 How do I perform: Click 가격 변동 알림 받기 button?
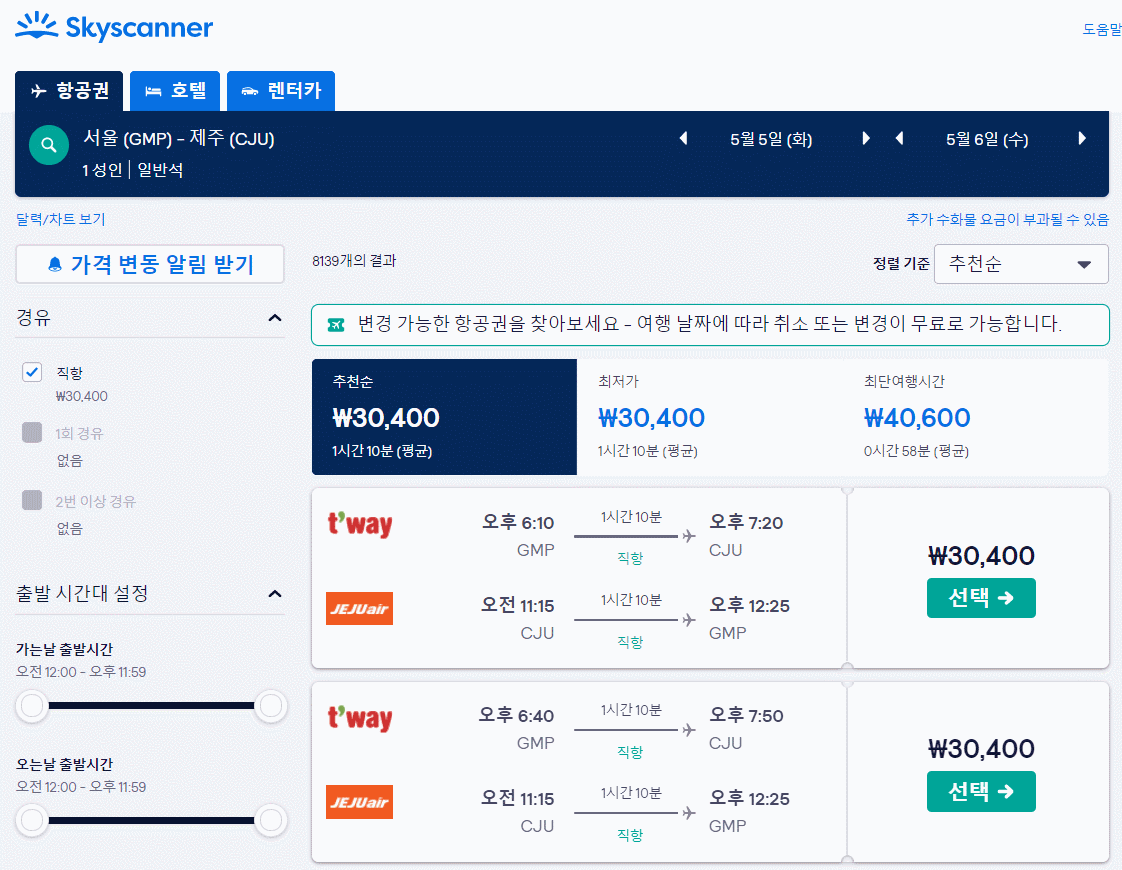(x=150, y=264)
